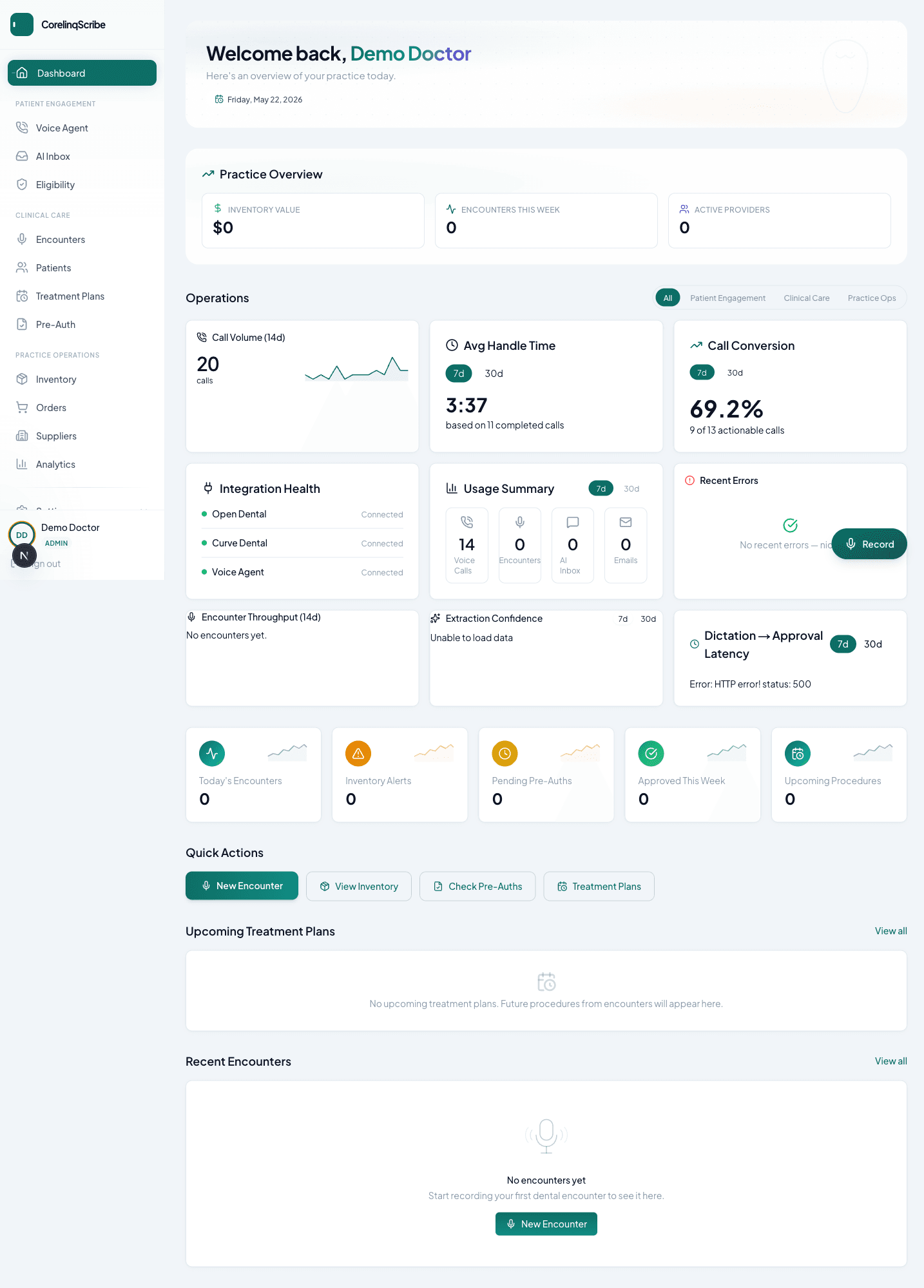Viewport: 924px width, 1288px height.
Task: View all Recent Encounters
Action: pos(890,1061)
